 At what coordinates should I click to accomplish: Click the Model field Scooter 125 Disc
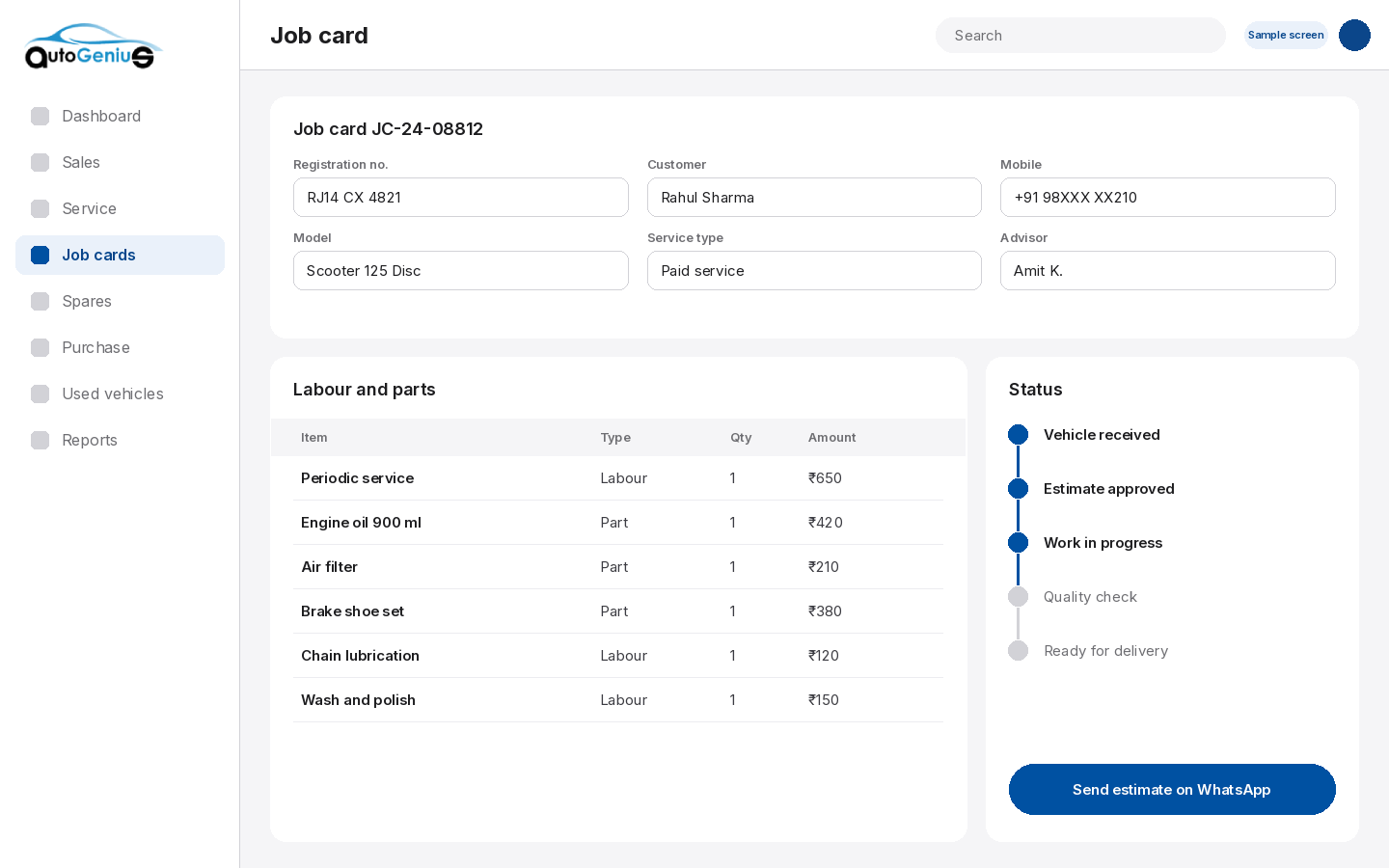pyautogui.click(x=461, y=270)
